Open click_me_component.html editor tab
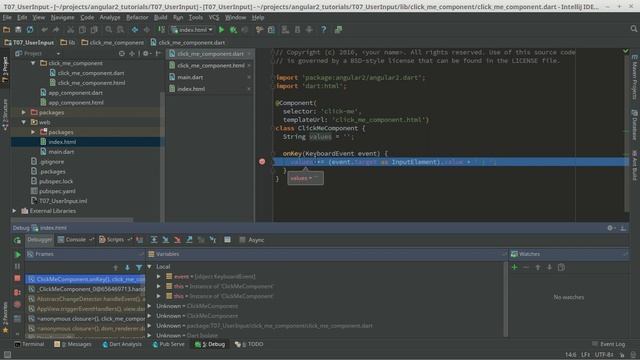Screen dimensions: 640x360 [210, 65]
